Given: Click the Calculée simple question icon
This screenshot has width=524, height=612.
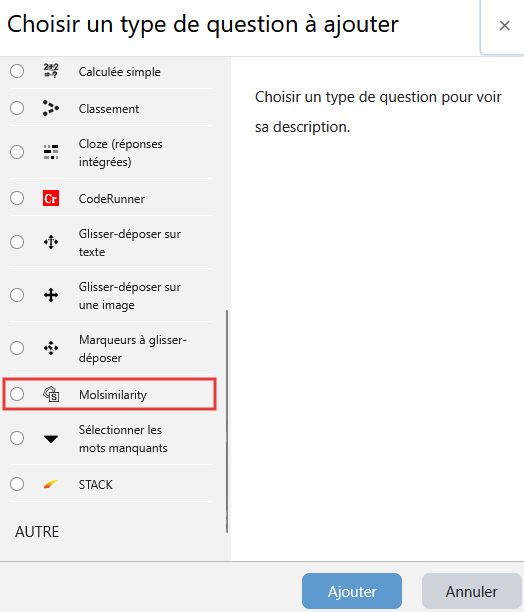Looking at the screenshot, I should click(51, 71).
